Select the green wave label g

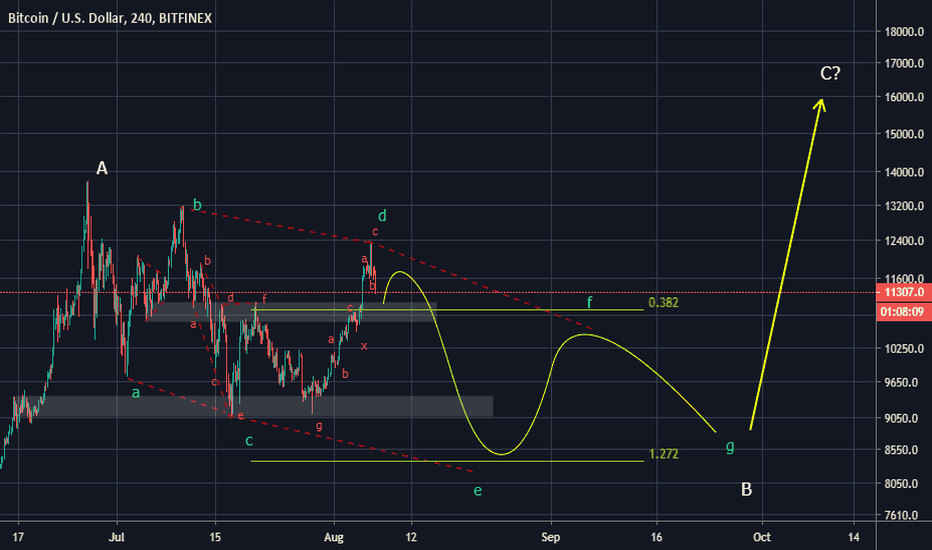click(730, 447)
